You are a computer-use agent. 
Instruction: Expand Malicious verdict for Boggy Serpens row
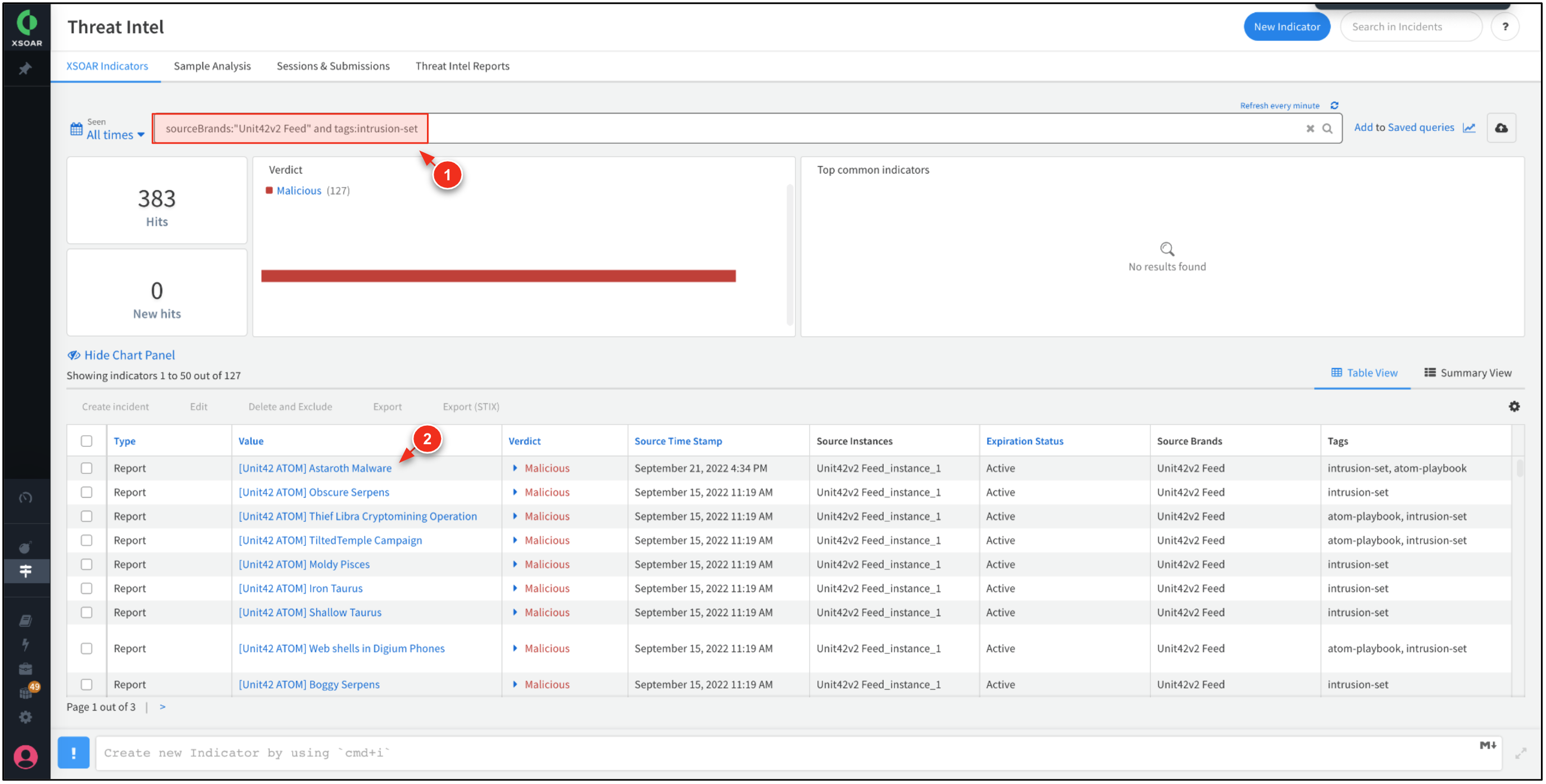point(515,685)
